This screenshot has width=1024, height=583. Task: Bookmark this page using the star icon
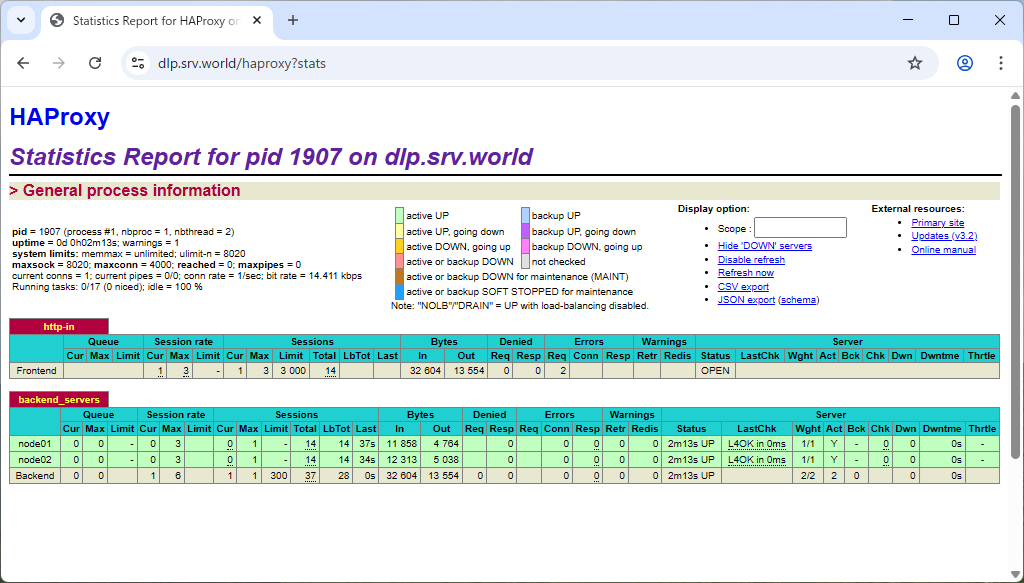[x=914, y=62]
